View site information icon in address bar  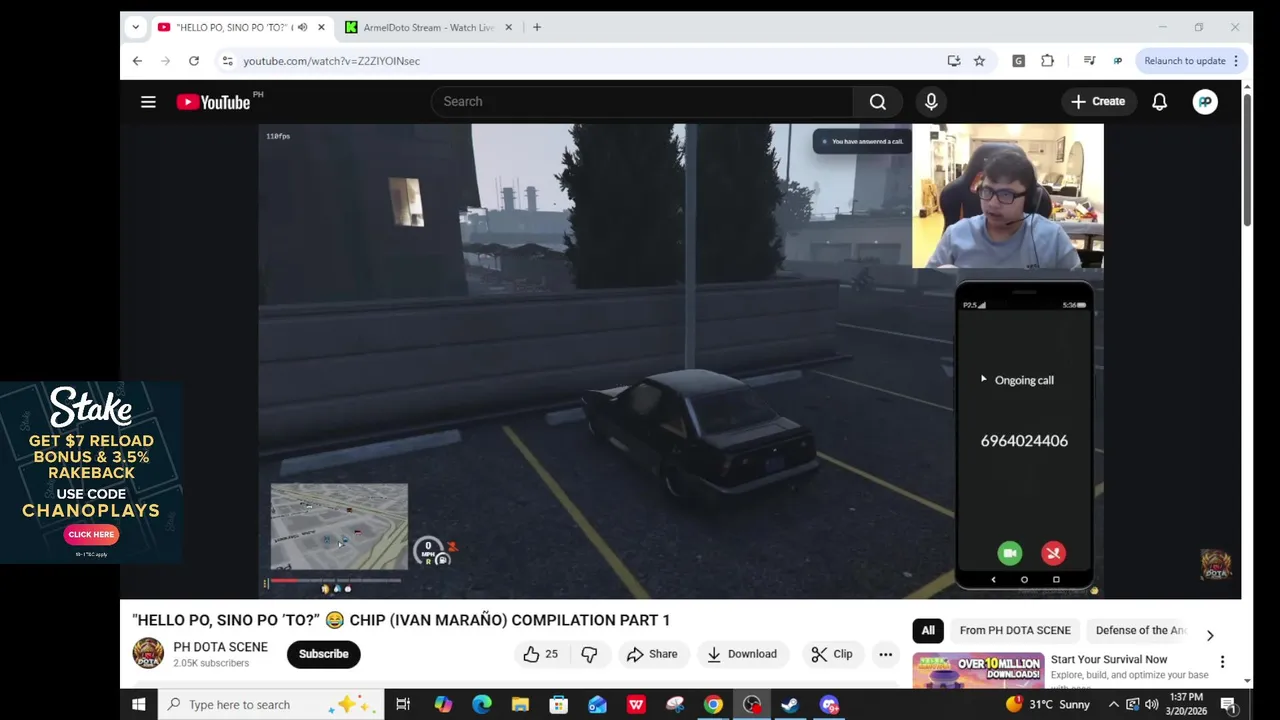click(x=228, y=61)
